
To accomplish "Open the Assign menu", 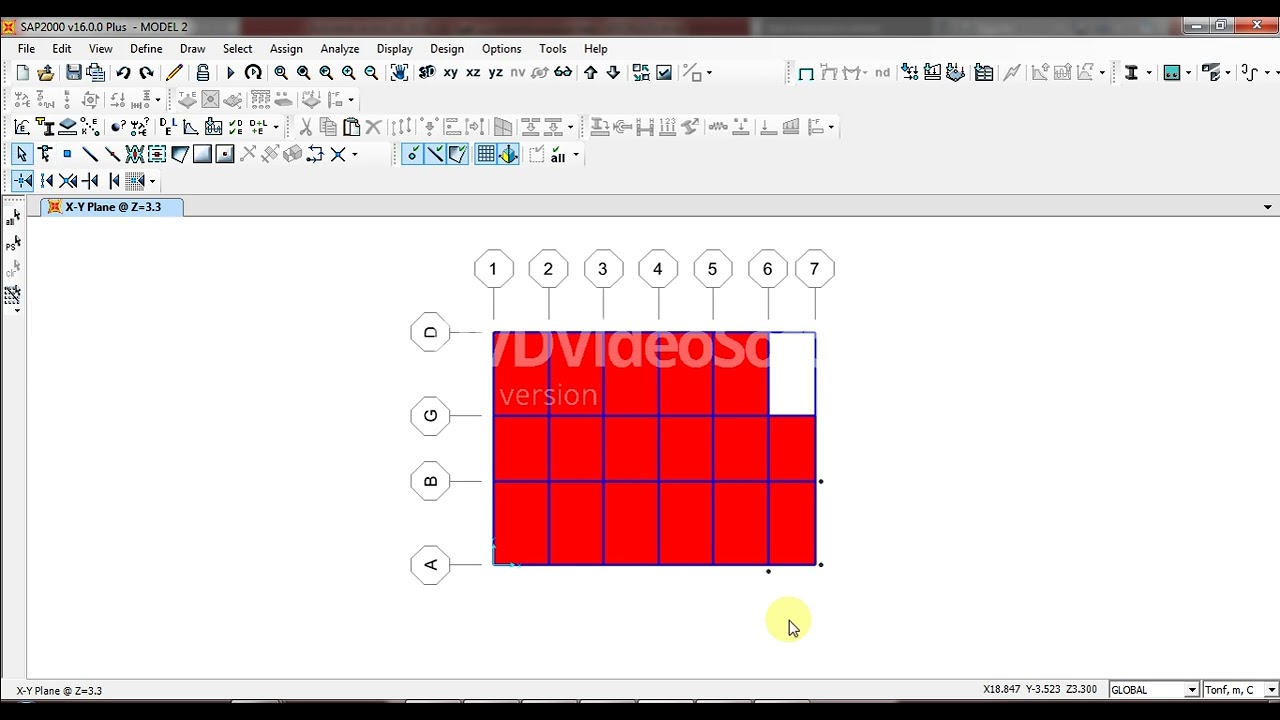I will [286, 48].
